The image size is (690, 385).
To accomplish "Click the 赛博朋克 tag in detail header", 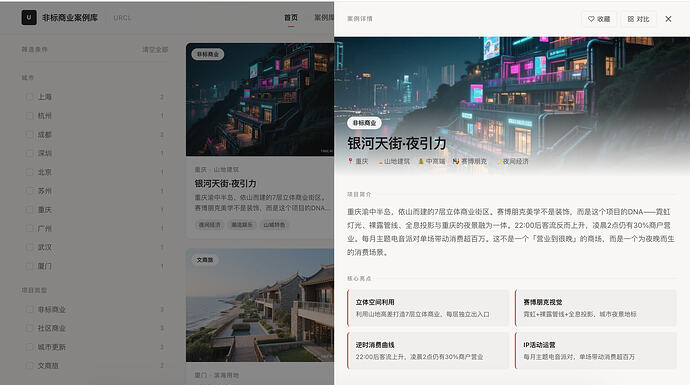I will 470,161.
